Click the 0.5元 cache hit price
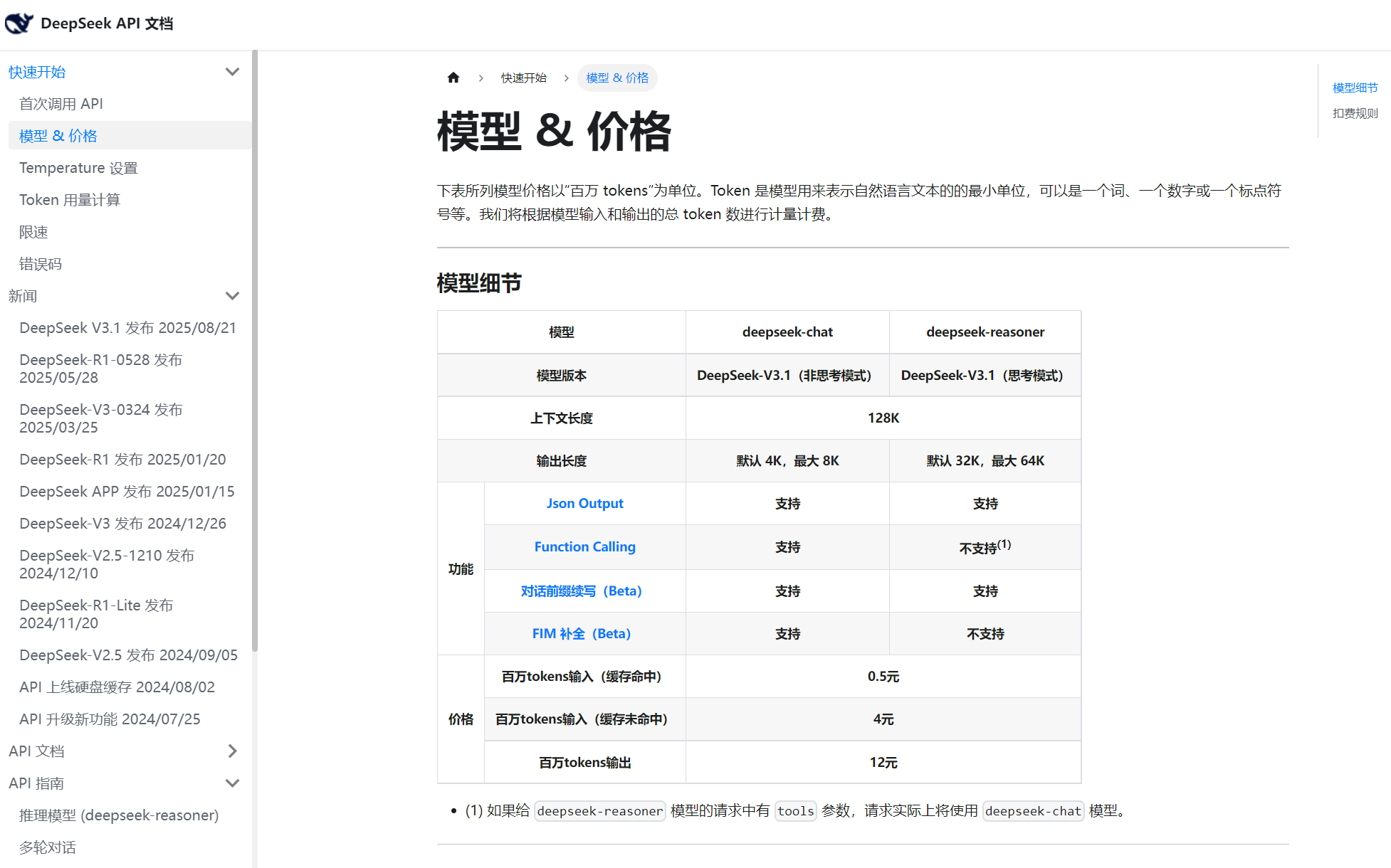1391x868 pixels. (x=883, y=676)
